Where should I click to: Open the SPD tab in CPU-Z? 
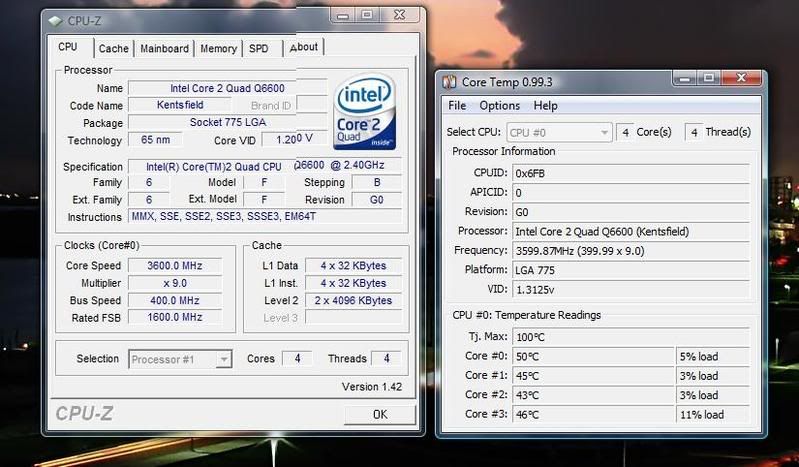point(258,48)
